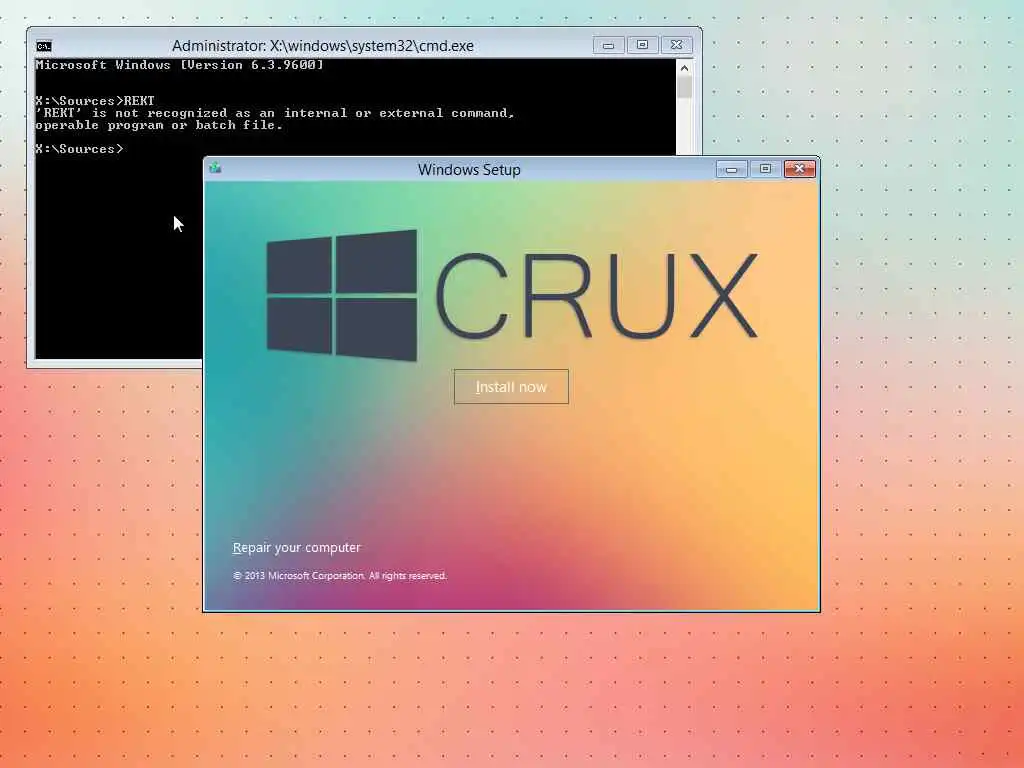The image size is (1024, 768).
Task: Close the Windows Setup window
Action: click(x=799, y=169)
